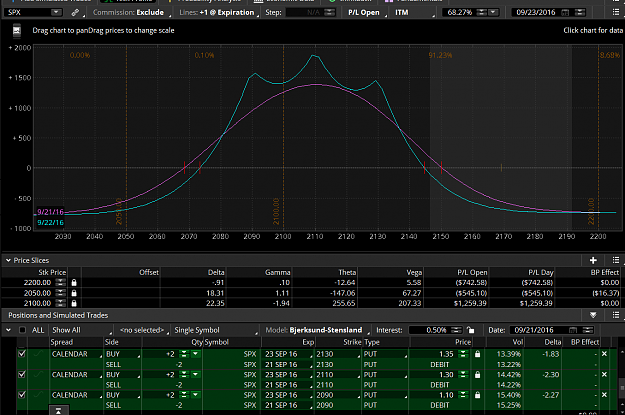Delete the 2090 PUT calendar spread with X
625x415 pixels.
604,395
